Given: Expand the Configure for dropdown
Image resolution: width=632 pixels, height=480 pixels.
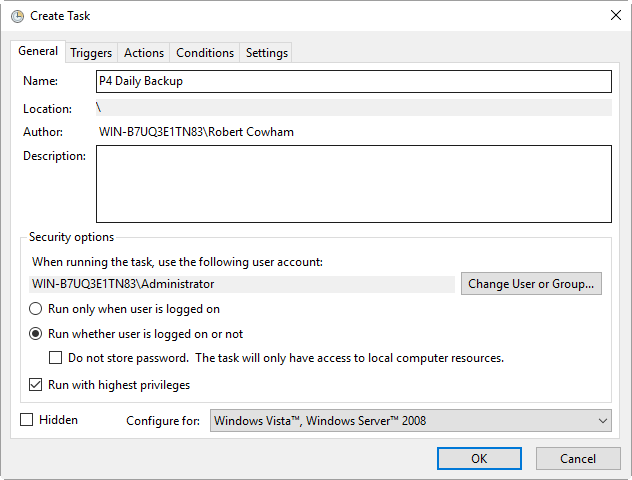Looking at the screenshot, I should (x=410, y=421).
